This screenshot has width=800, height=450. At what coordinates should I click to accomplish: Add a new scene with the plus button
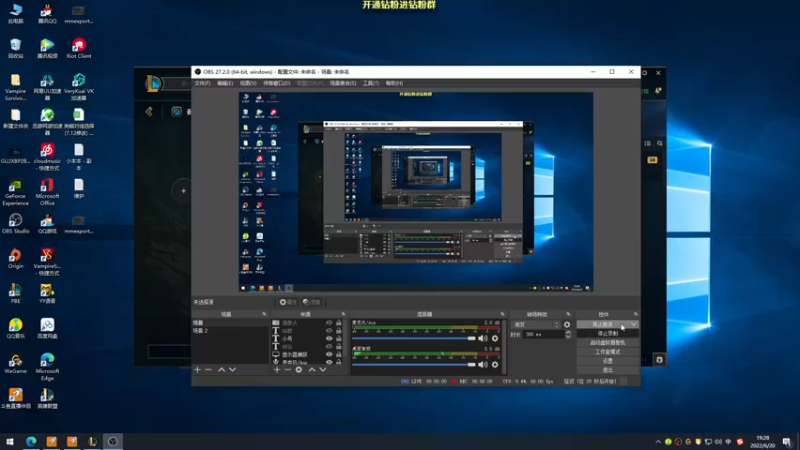(x=197, y=369)
